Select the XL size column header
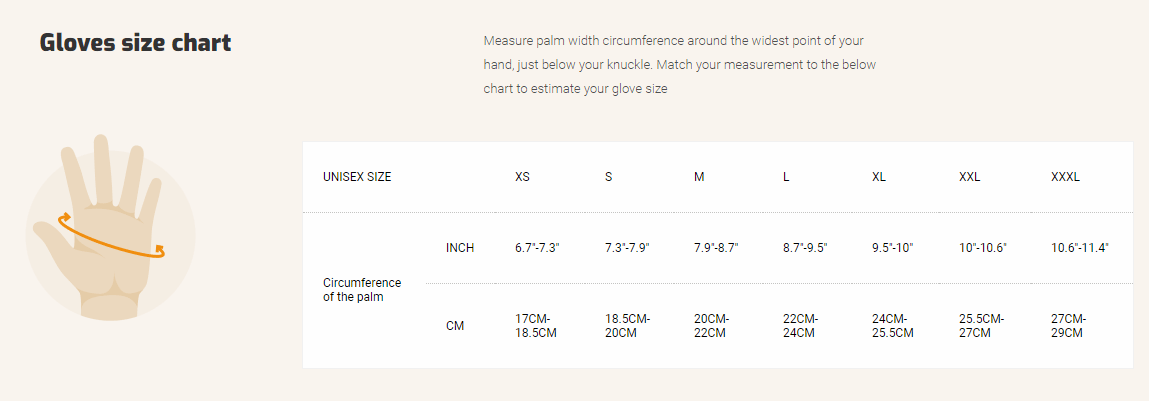 [x=879, y=177]
